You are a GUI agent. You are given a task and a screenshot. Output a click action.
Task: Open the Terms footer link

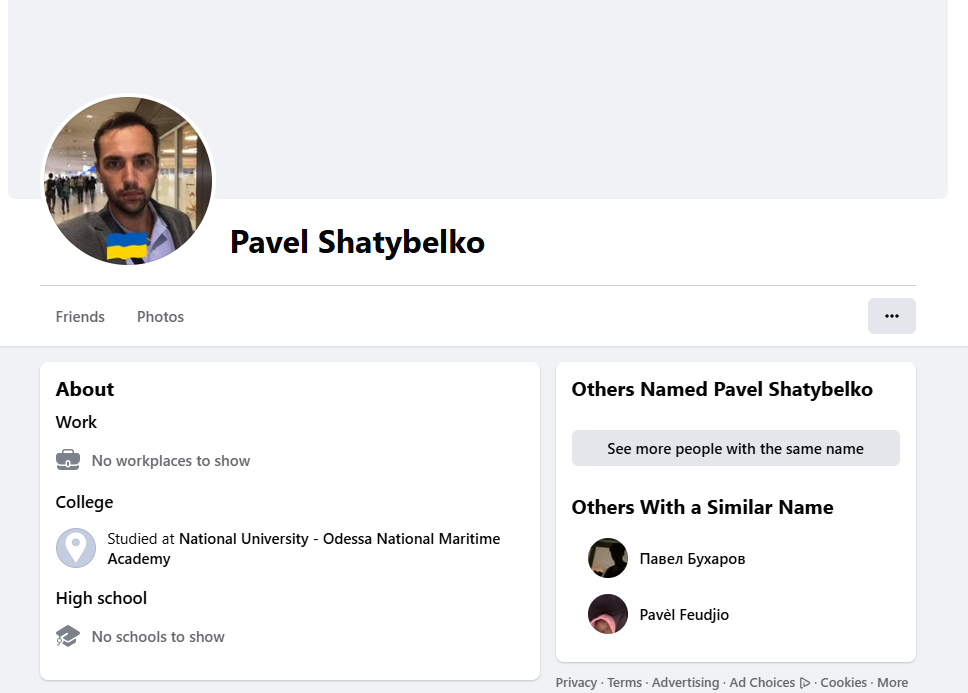[x=624, y=683]
